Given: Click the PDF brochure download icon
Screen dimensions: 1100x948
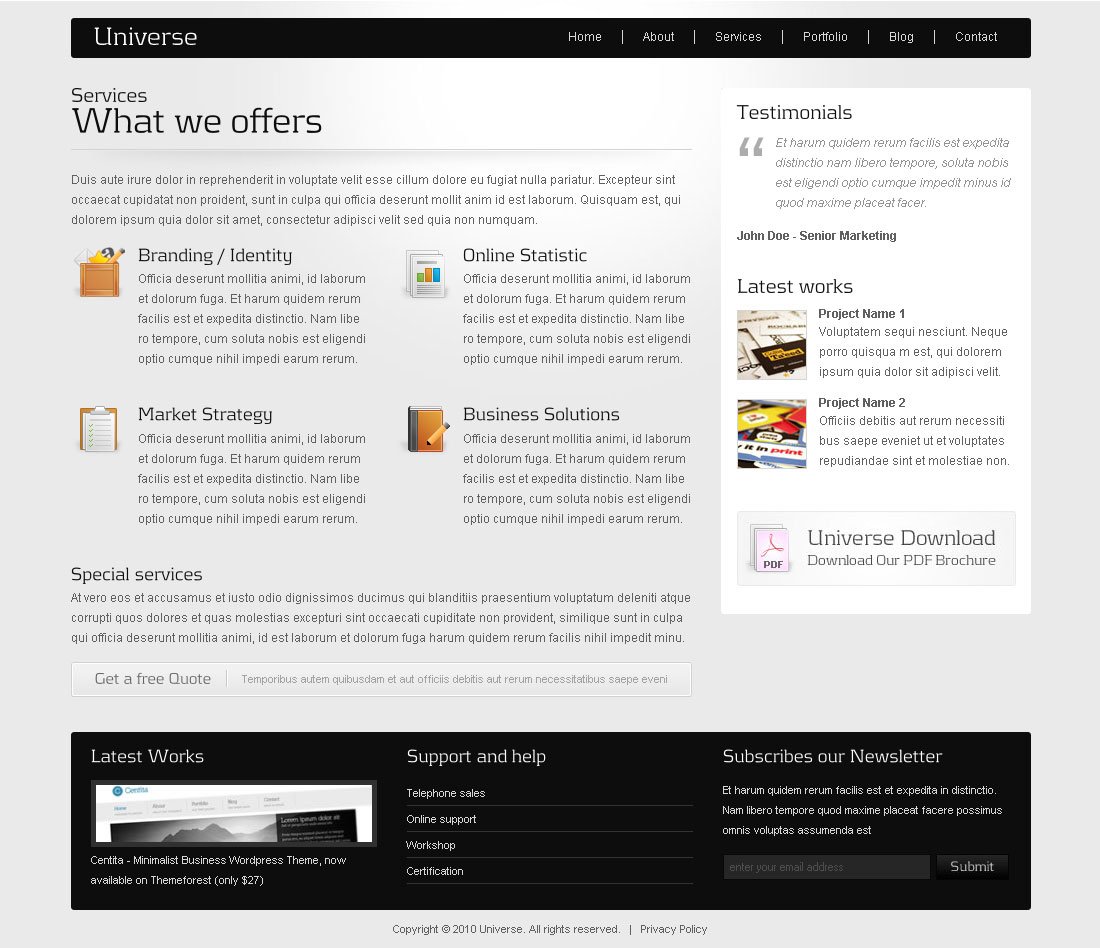Looking at the screenshot, I should [x=771, y=549].
